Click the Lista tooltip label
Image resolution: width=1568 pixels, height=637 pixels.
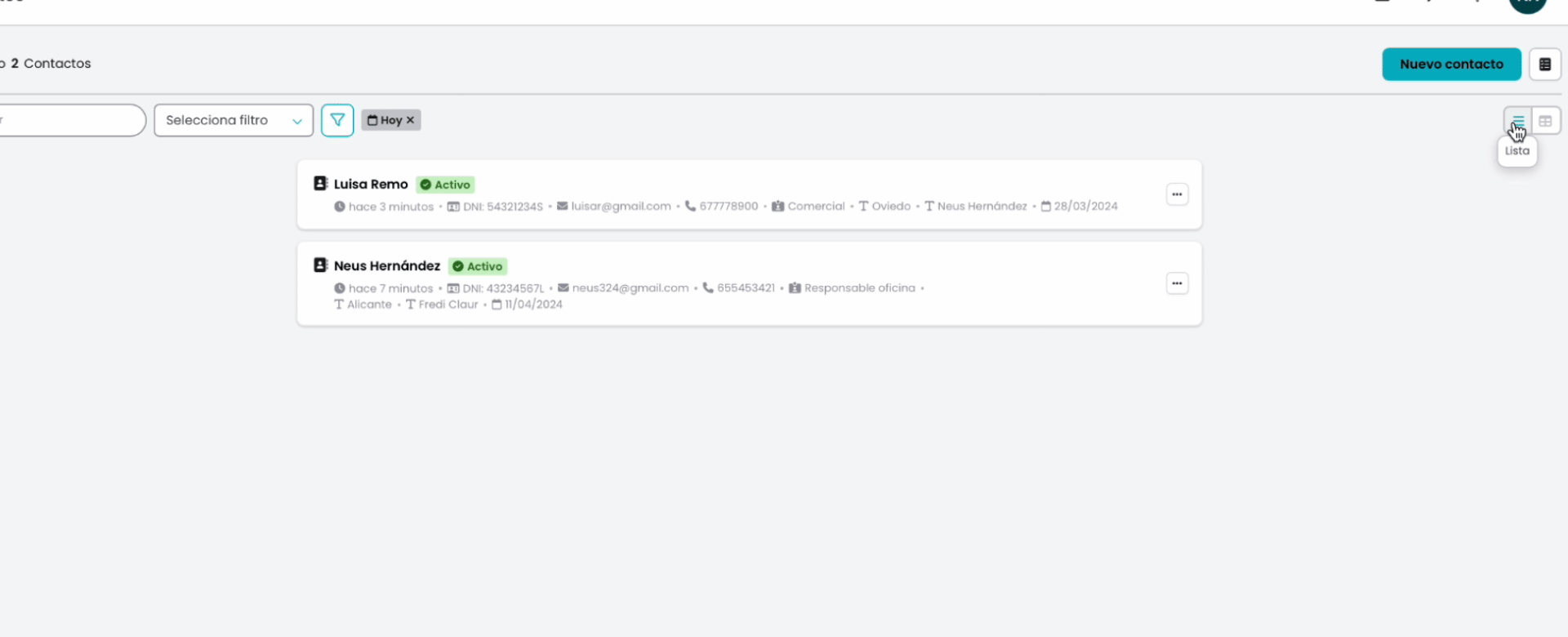click(x=1517, y=151)
